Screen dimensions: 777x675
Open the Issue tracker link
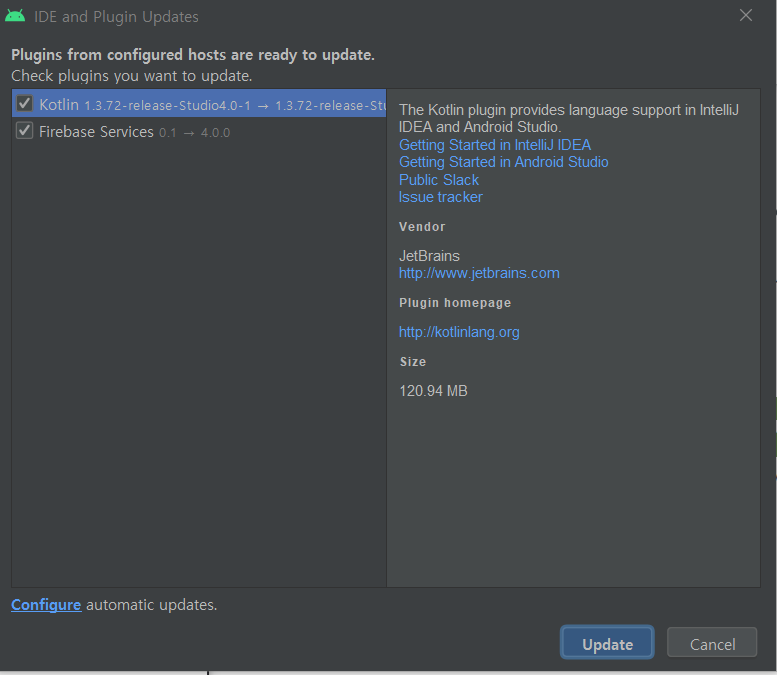441,197
